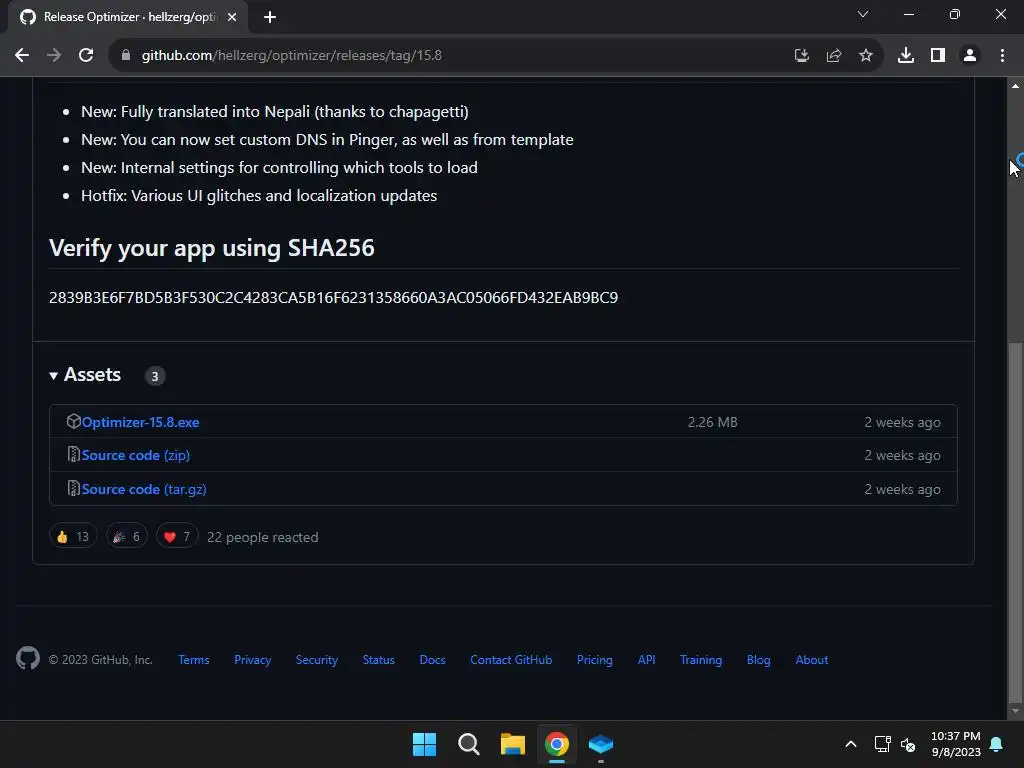Open the Chrome profile avatar
The height and width of the screenshot is (768, 1024).
point(970,56)
